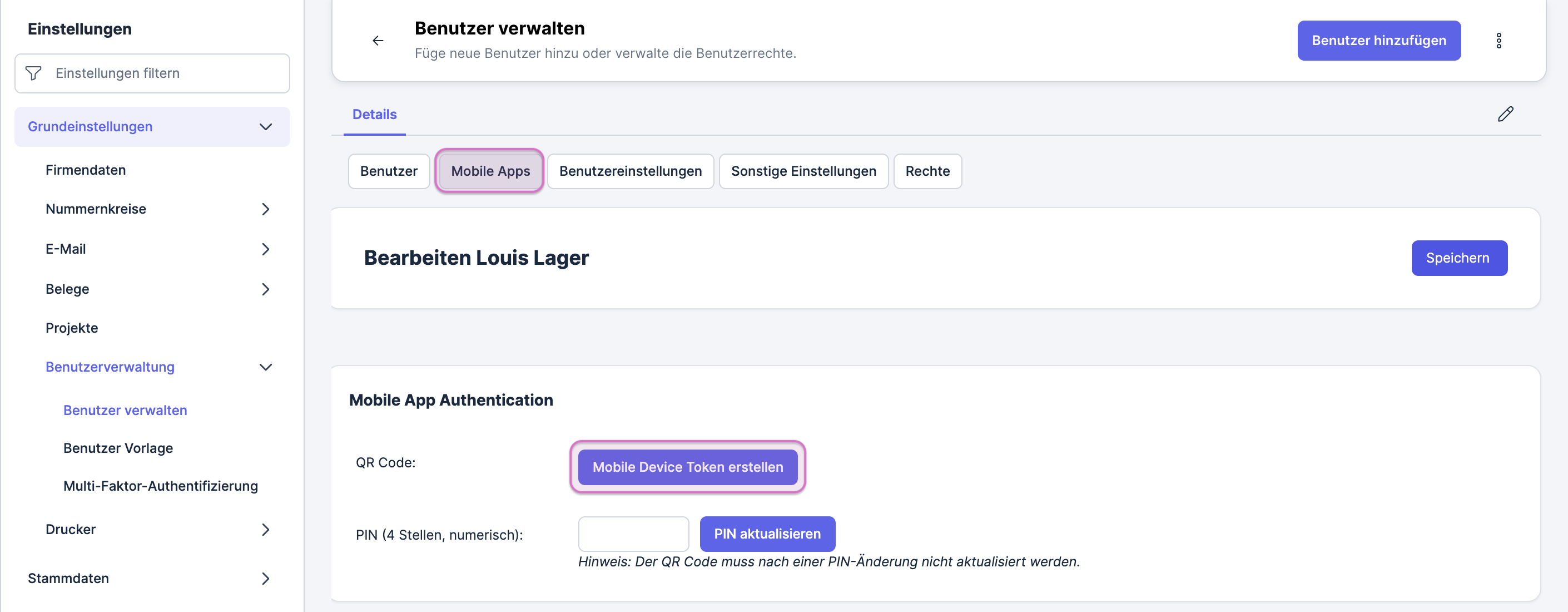1568x612 pixels.
Task: Click Mobile Device Token erstellen button
Action: pyautogui.click(x=687, y=467)
